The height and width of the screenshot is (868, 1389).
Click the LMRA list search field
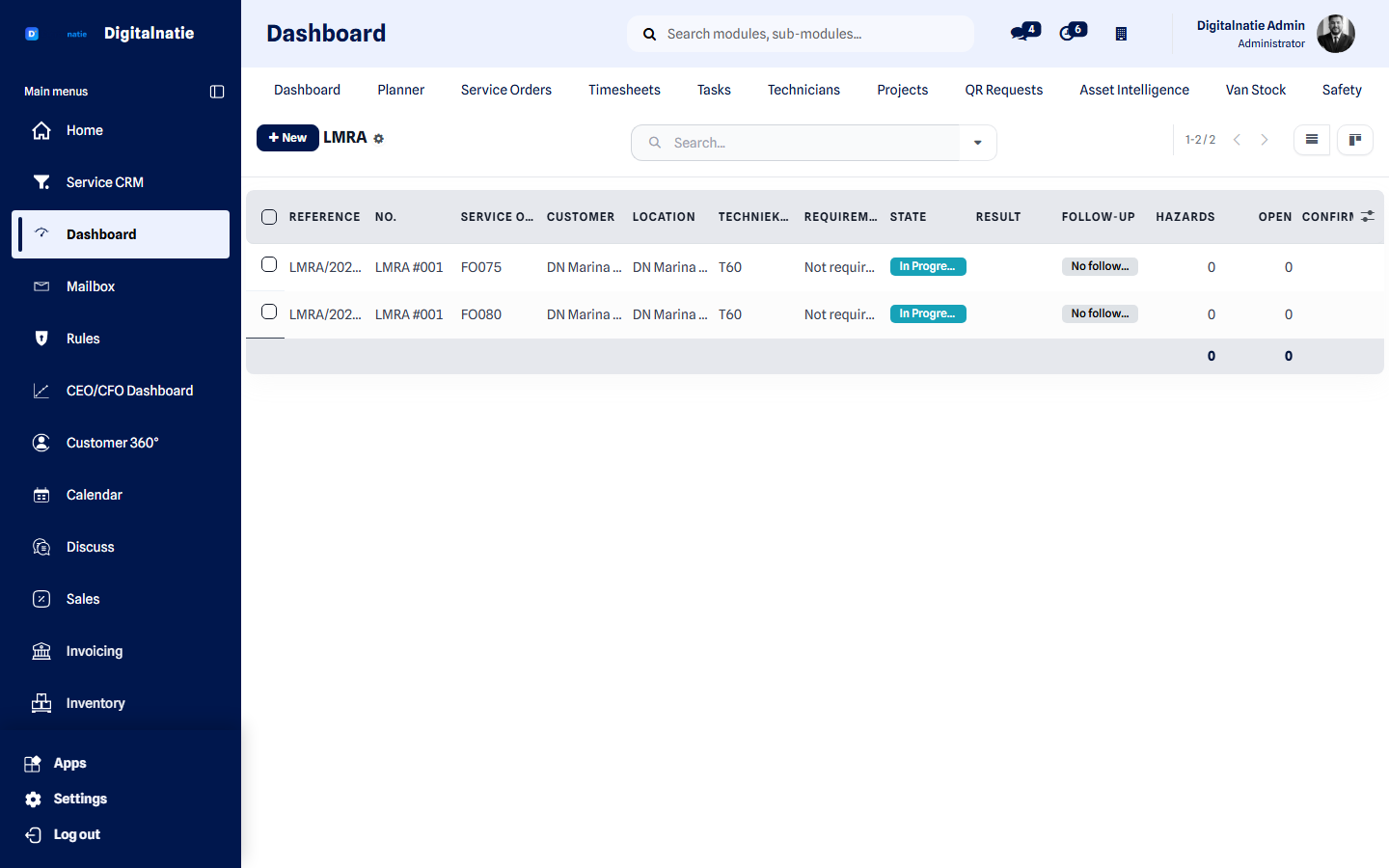(796, 143)
